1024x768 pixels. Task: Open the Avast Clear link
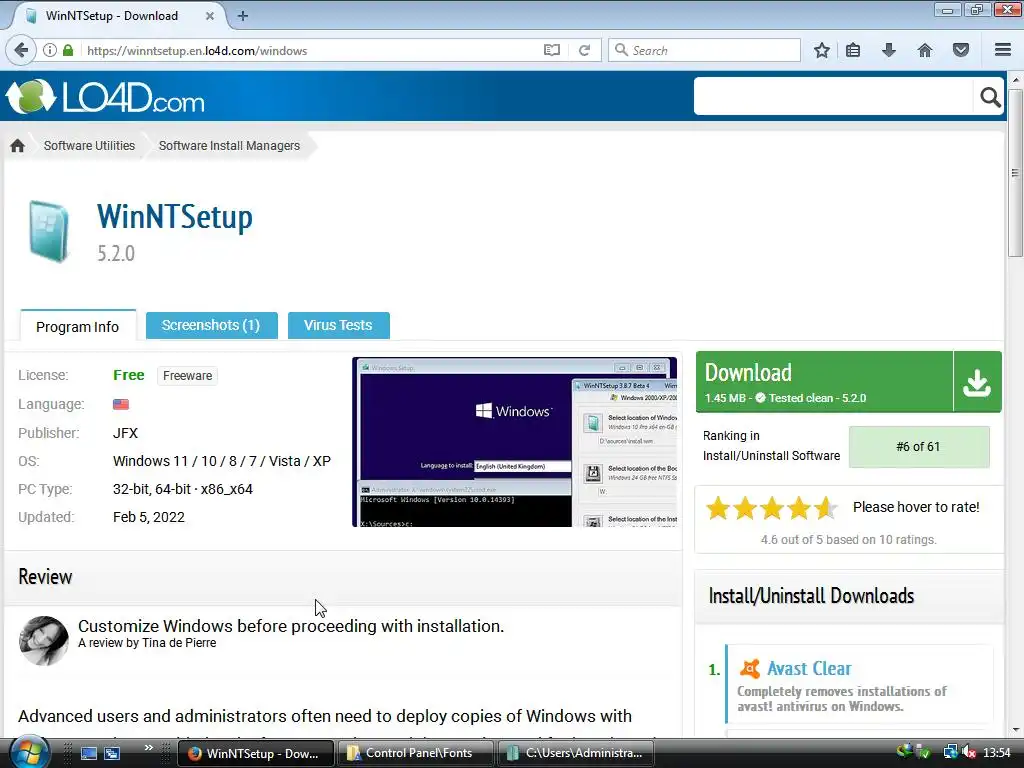(x=809, y=668)
